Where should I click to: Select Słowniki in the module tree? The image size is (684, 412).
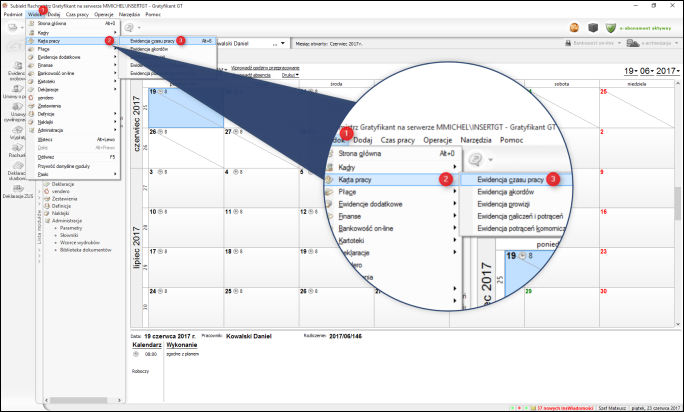pos(69,235)
